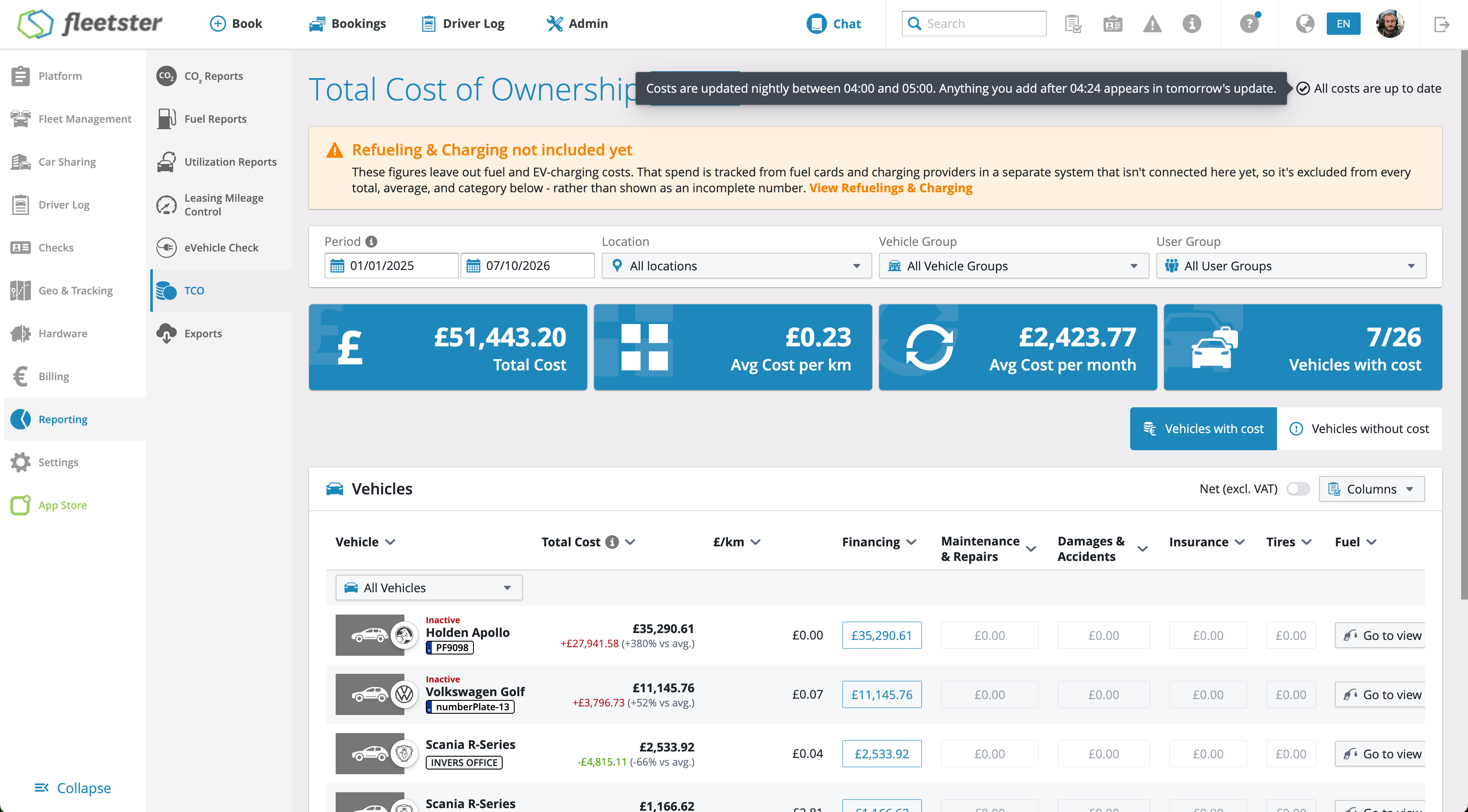Screen dimensions: 1468x812
Task: Click the globe icon next to EN
Action: coord(1305,24)
